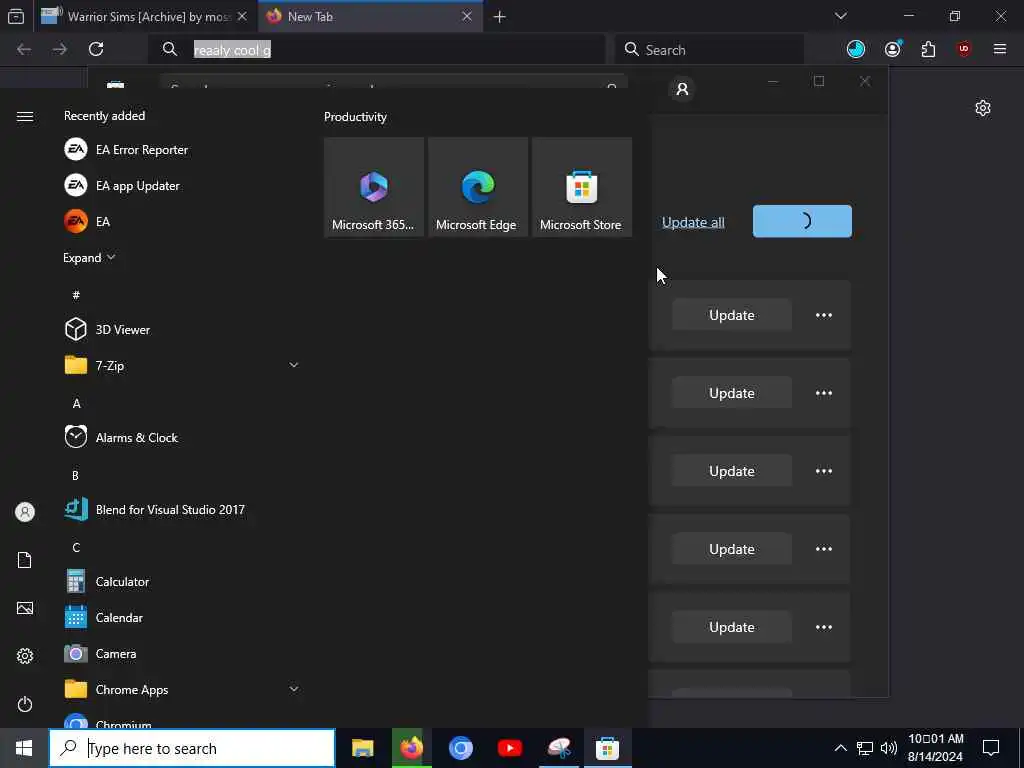Open more options for first update row
The width and height of the screenshot is (1024, 768).
point(824,315)
